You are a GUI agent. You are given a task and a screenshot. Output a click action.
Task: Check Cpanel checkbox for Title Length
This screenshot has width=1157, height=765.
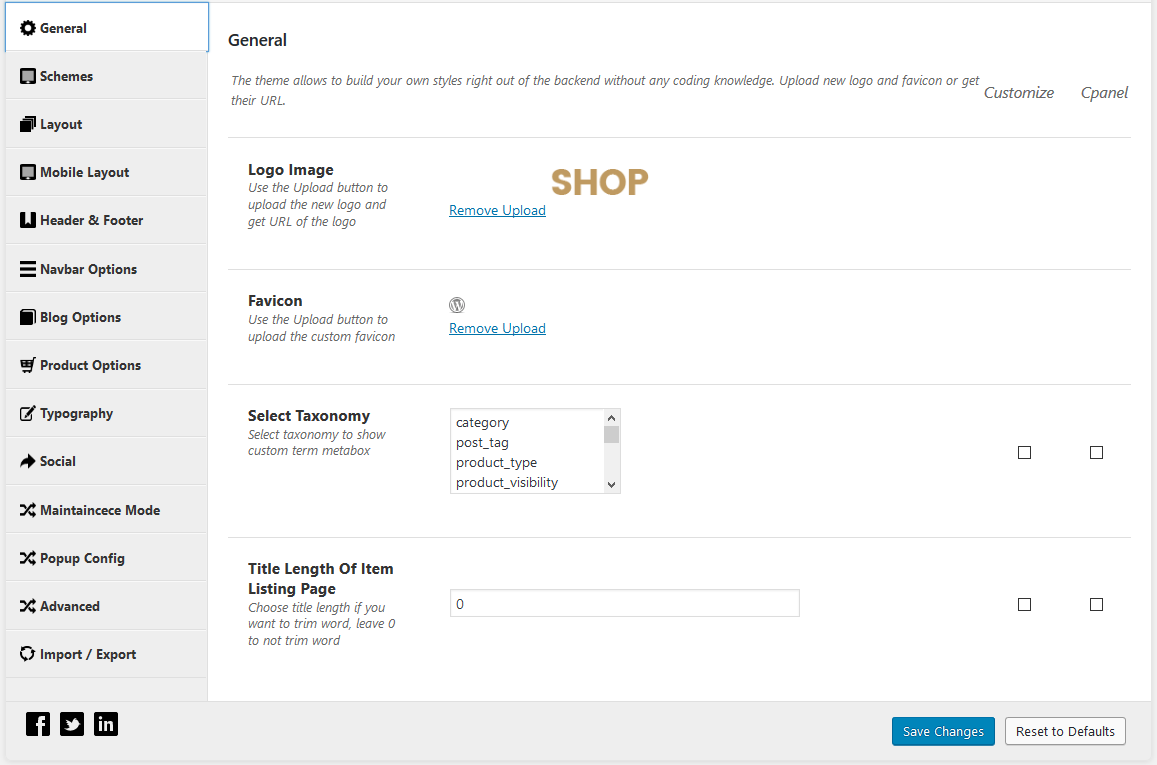tap(1096, 604)
